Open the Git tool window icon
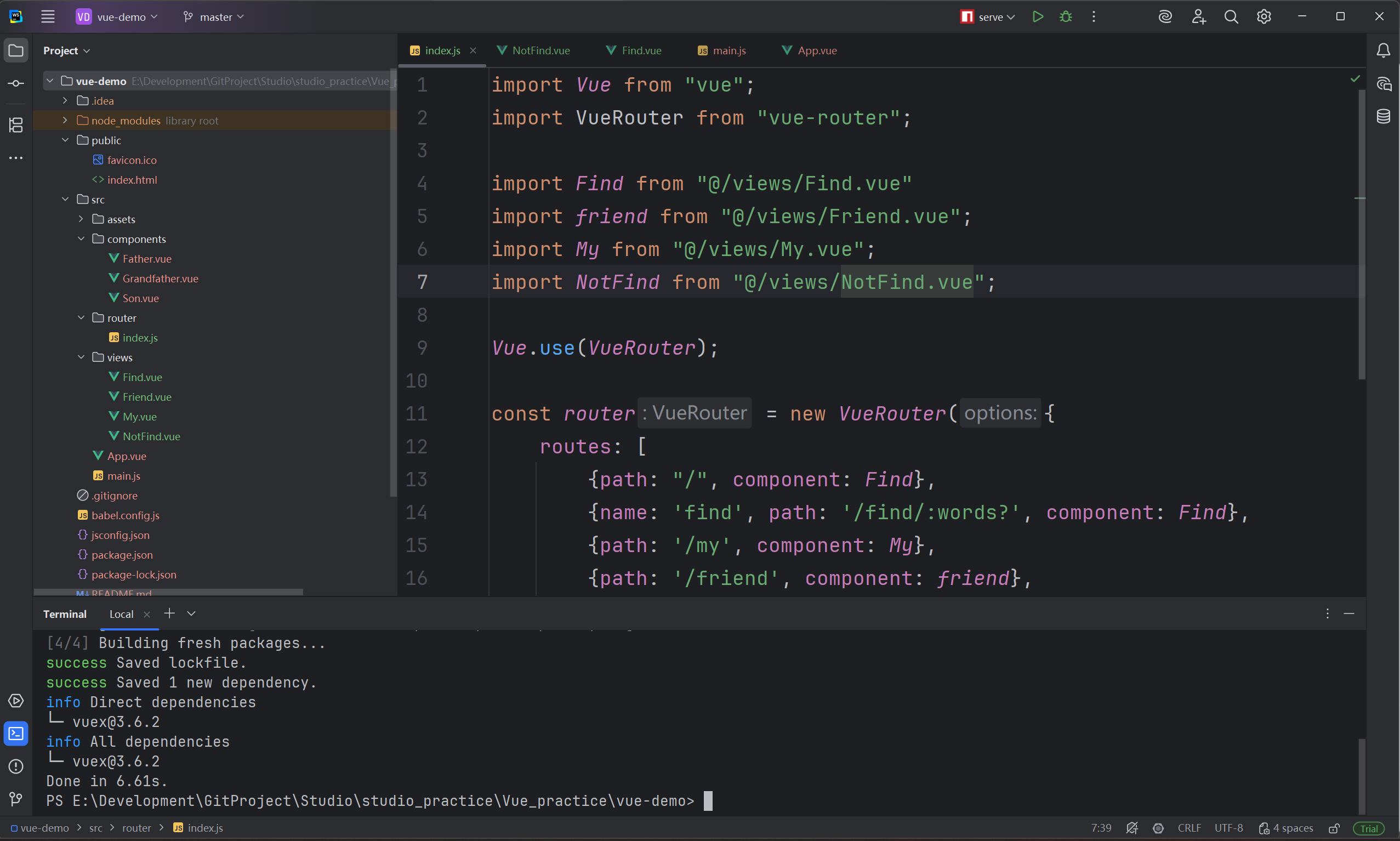Image resolution: width=1400 pixels, height=841 pixels. pos(16,799)
